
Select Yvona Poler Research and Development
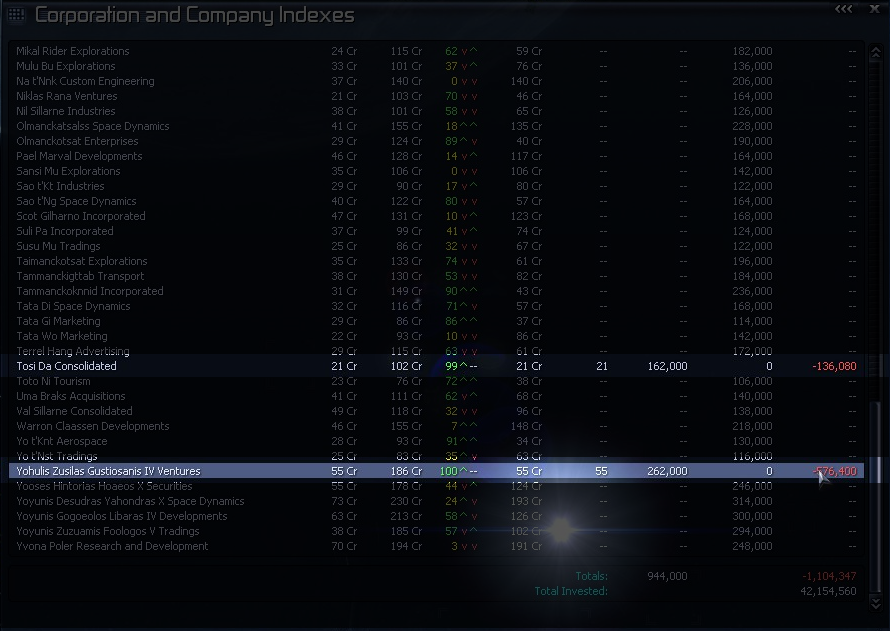[112, 546]
